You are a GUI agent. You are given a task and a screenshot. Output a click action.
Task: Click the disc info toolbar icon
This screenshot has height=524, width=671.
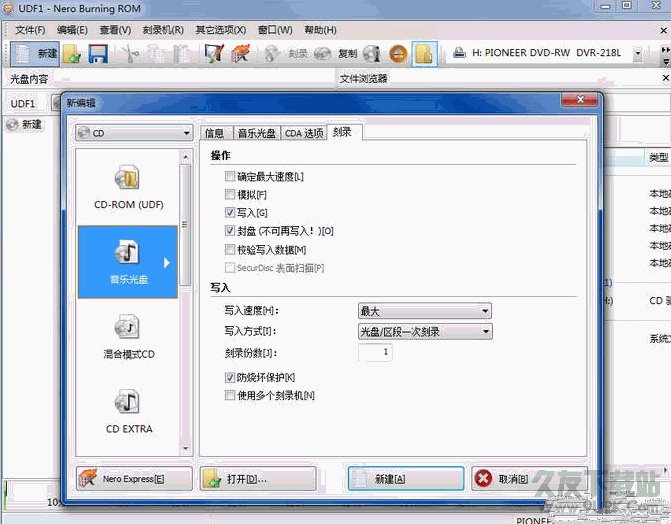point(372,54)
